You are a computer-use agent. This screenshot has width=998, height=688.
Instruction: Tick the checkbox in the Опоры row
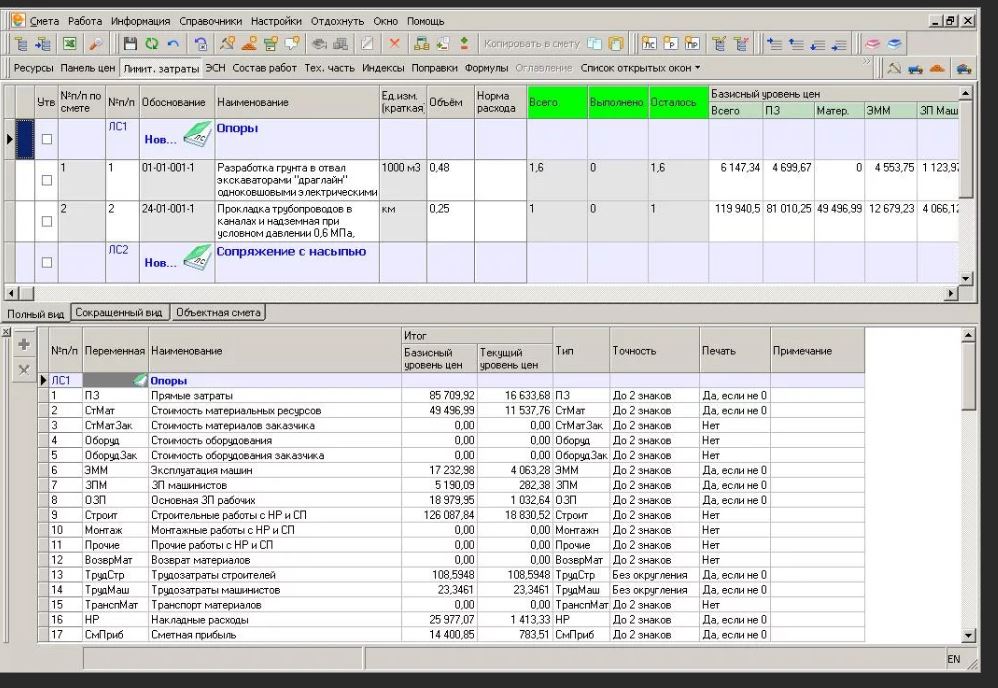click(x=47, y=139)
